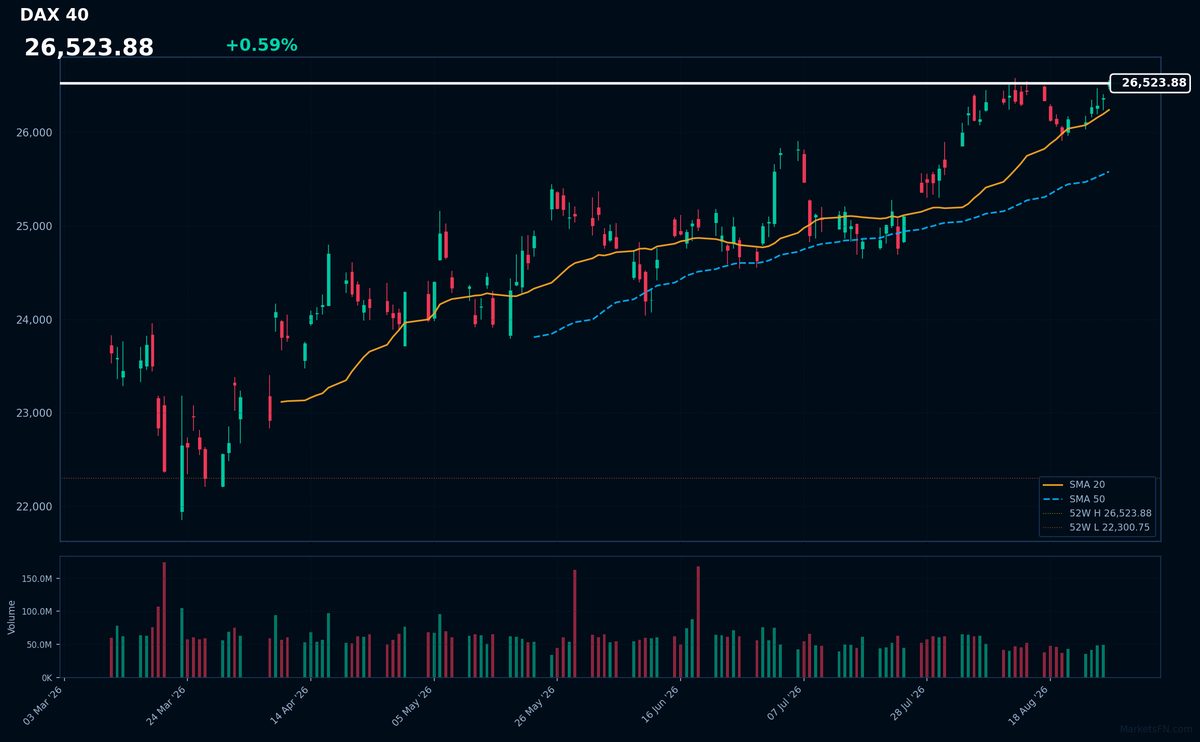Click the Volume axis title
The width and height of the screenshot is (1200, 742).
click(x=12, y=617)
